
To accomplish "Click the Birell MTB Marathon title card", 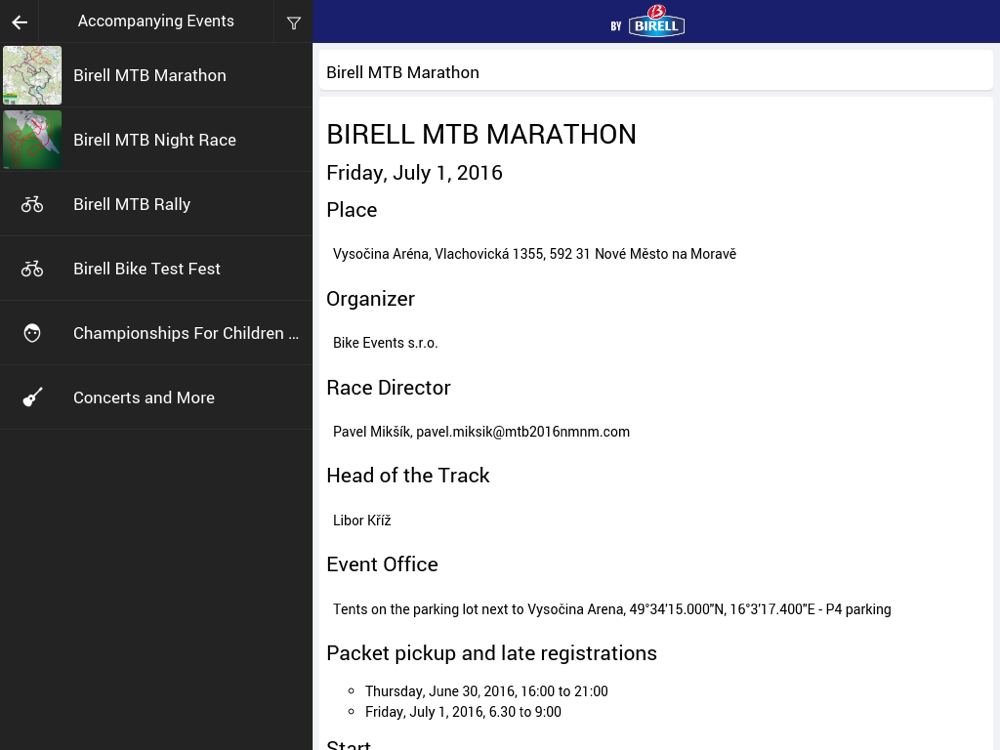I will coord(656,71).
